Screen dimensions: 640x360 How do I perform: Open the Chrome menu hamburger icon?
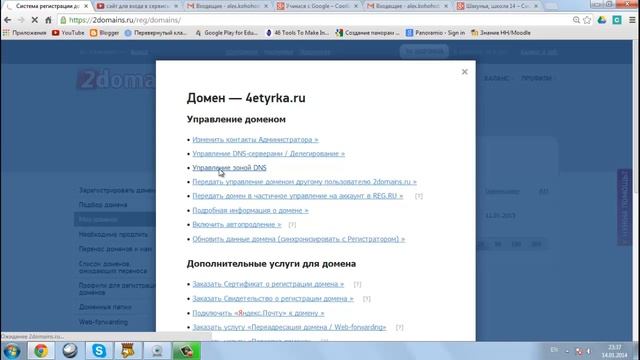[632, 20]
